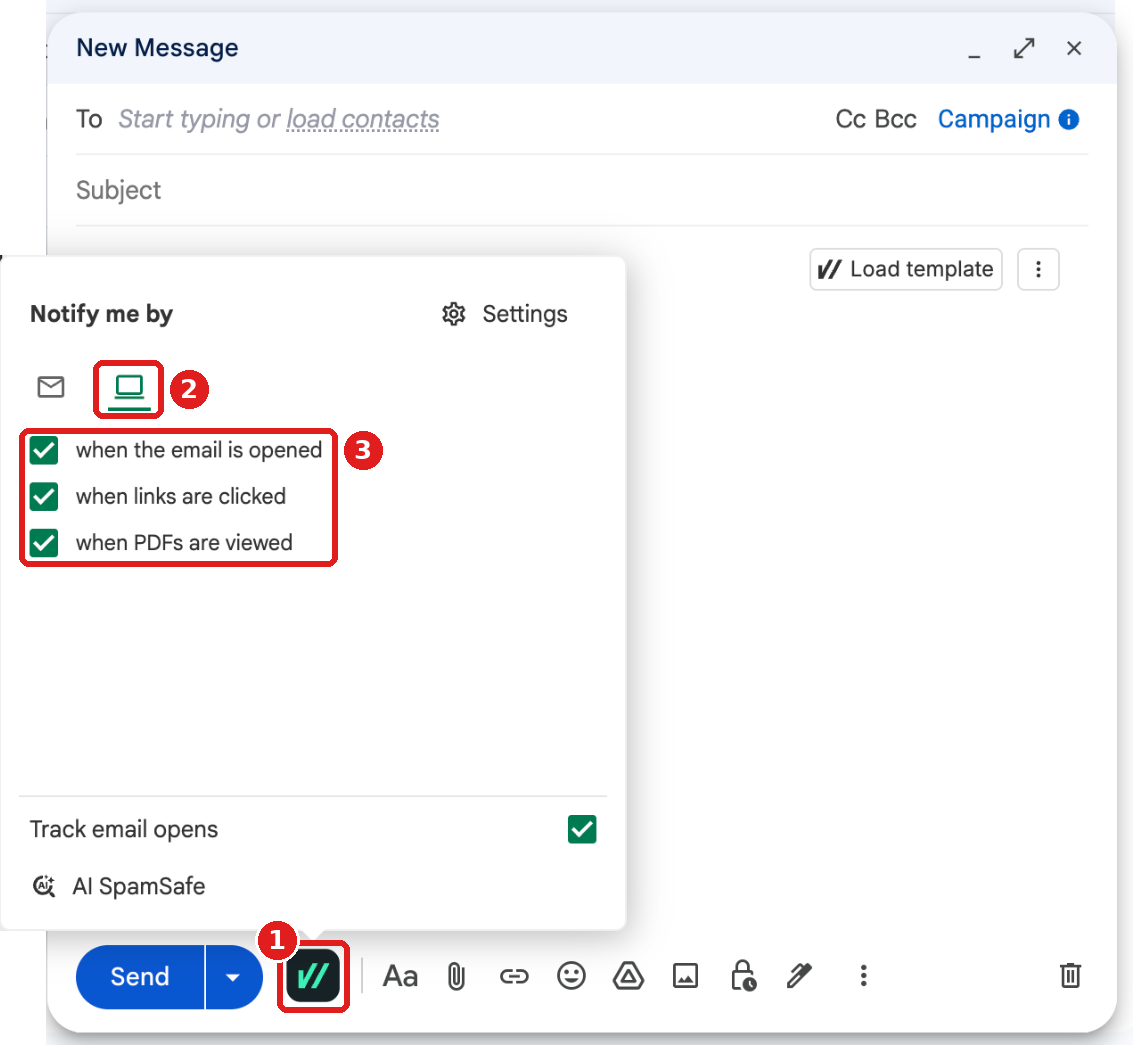1133x1045 pixels.
Task: Uncheck 'when PDFs are viewed'
Action: pyautogui.click(x=44, y=543)
